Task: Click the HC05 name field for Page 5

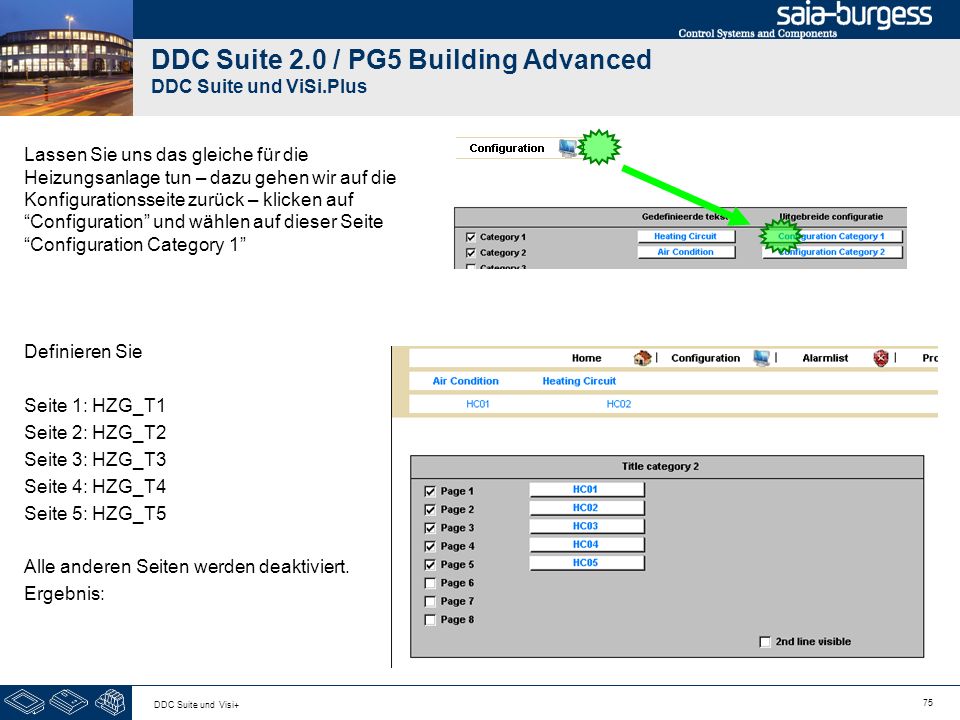Action: (x=587, y=563)
